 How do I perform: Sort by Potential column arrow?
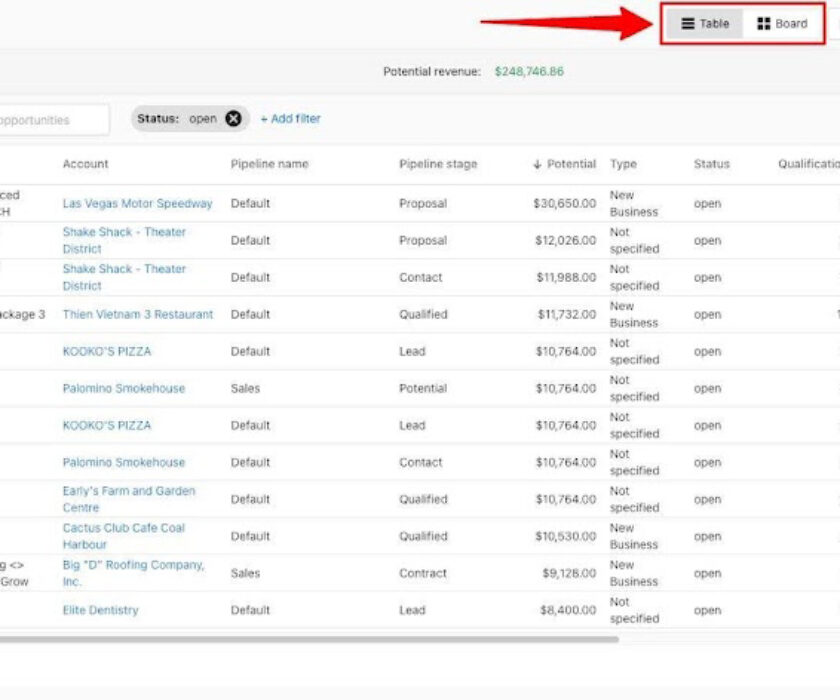(537, 164)
